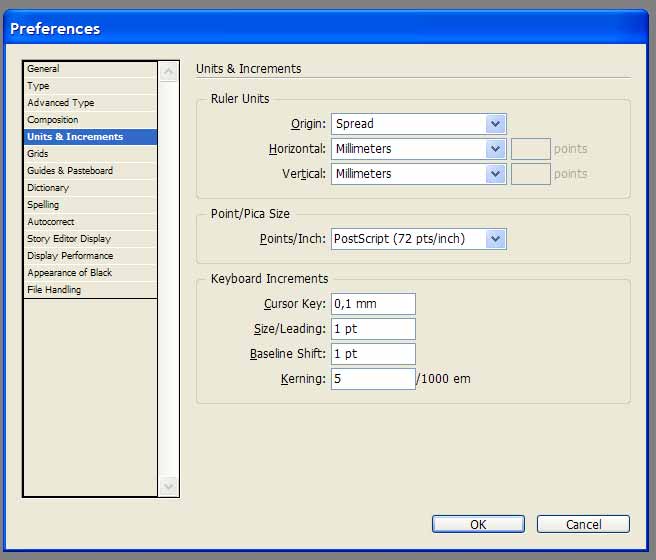Click OK to confirm preferences
The image size is (656, 560).
[478, 524]
